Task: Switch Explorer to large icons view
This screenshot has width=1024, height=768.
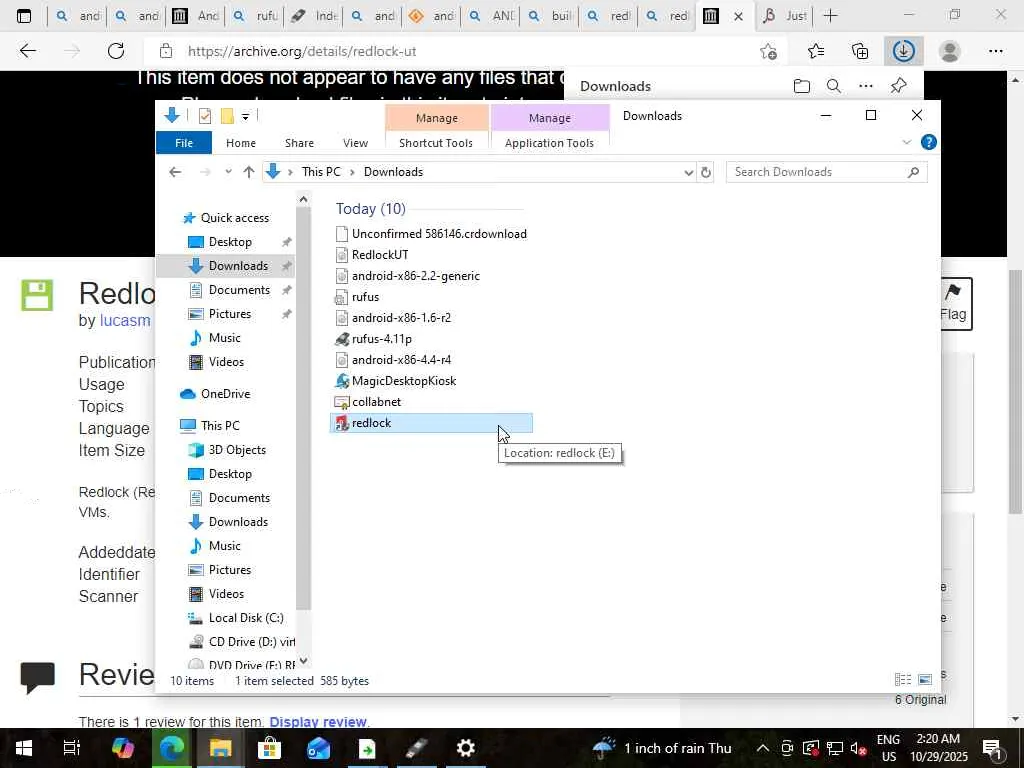Action: pyautogui.click(x=925, y=680)
